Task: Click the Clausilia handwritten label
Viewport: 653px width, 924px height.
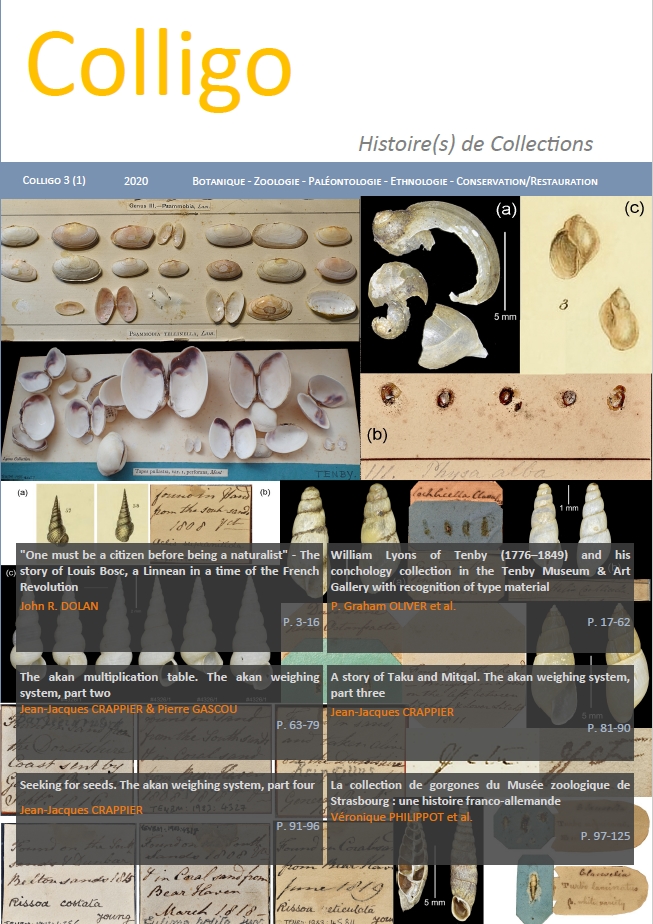Action: point(599,889)
